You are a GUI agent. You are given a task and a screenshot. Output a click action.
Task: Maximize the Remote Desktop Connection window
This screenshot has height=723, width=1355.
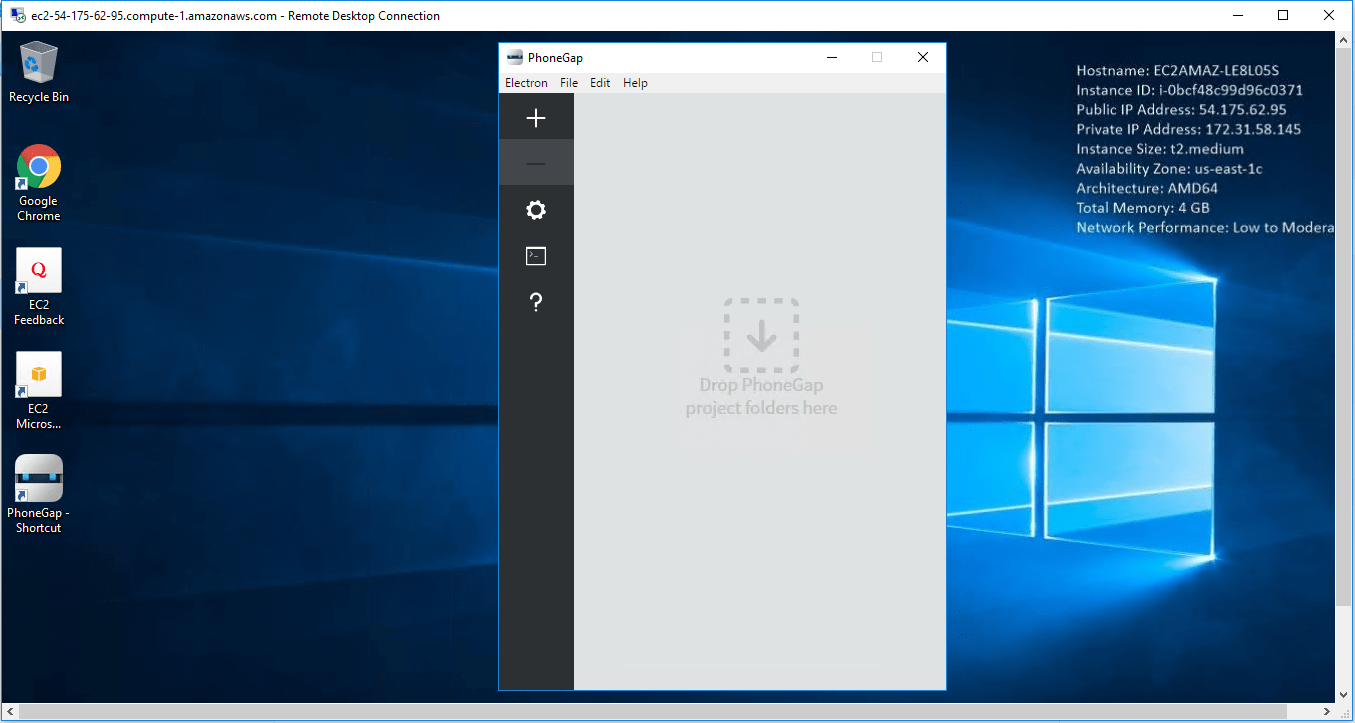point(1283,15)
